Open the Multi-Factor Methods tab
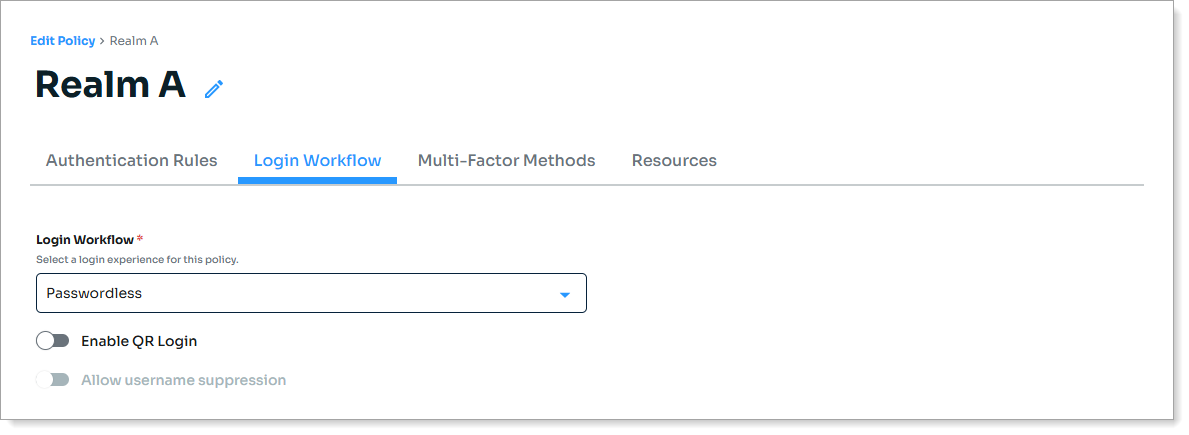The height and width of the screenshot is (435, 1189). tap(506, 160)
